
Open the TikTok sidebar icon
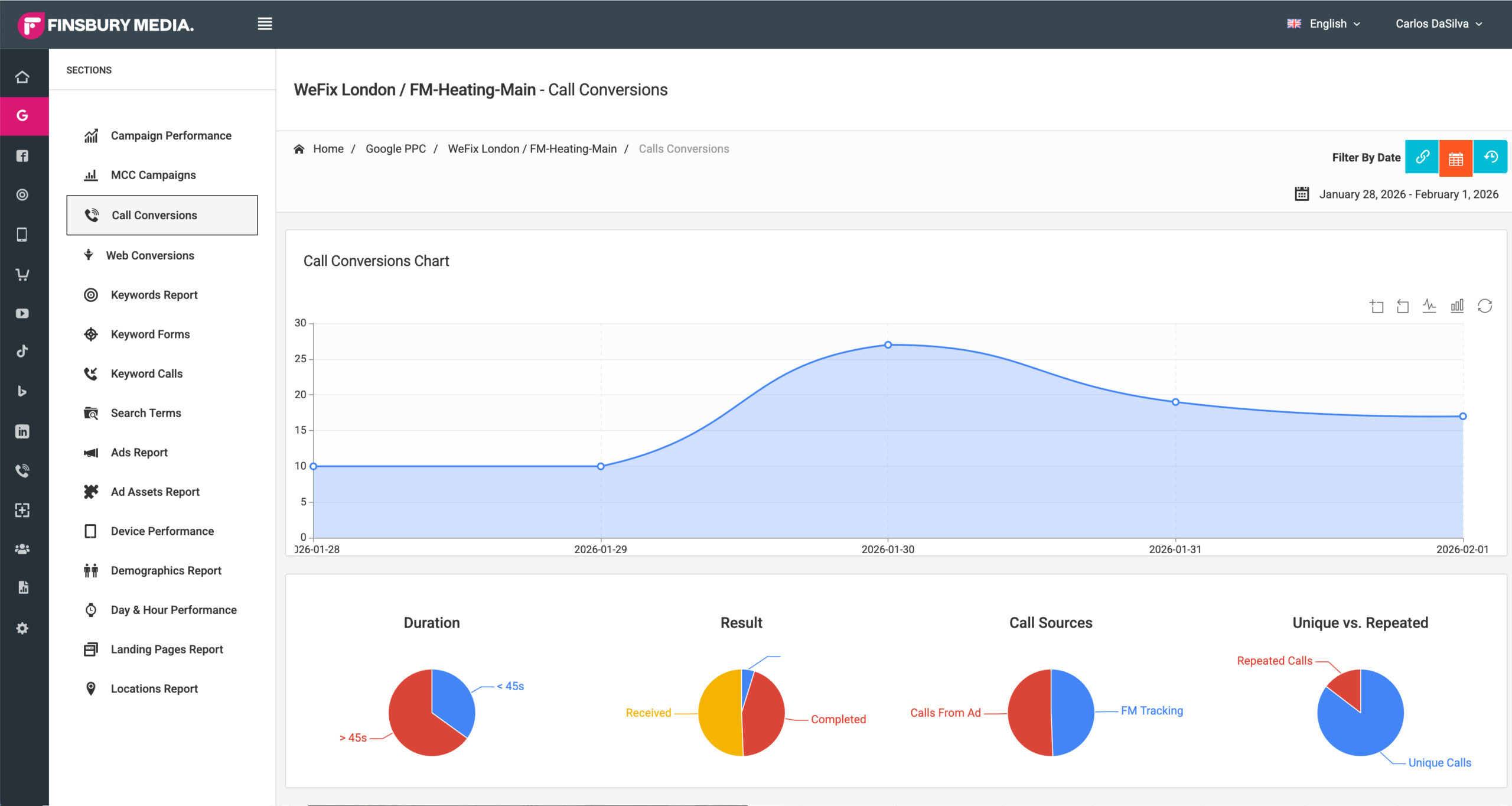coord(22,352)
